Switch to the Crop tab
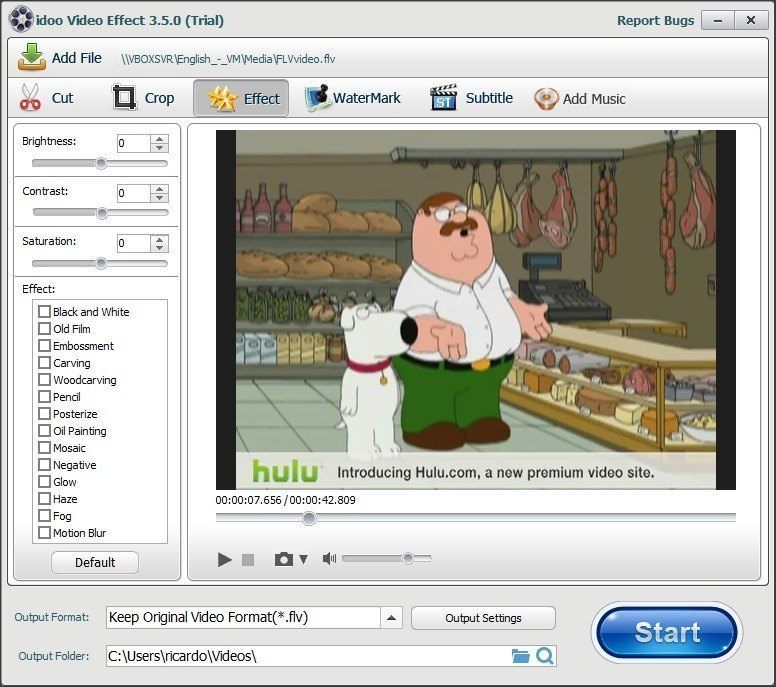Screen dimensions: 776x687 point(144,98)
